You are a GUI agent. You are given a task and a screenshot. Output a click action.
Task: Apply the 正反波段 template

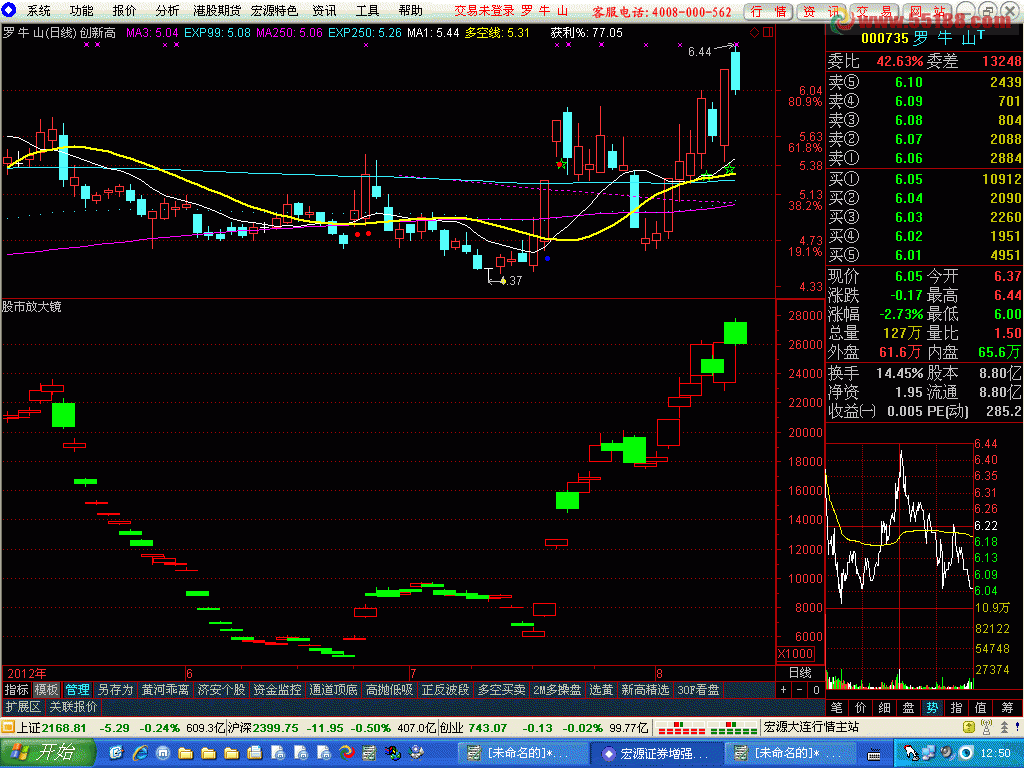tap(445, 690)
